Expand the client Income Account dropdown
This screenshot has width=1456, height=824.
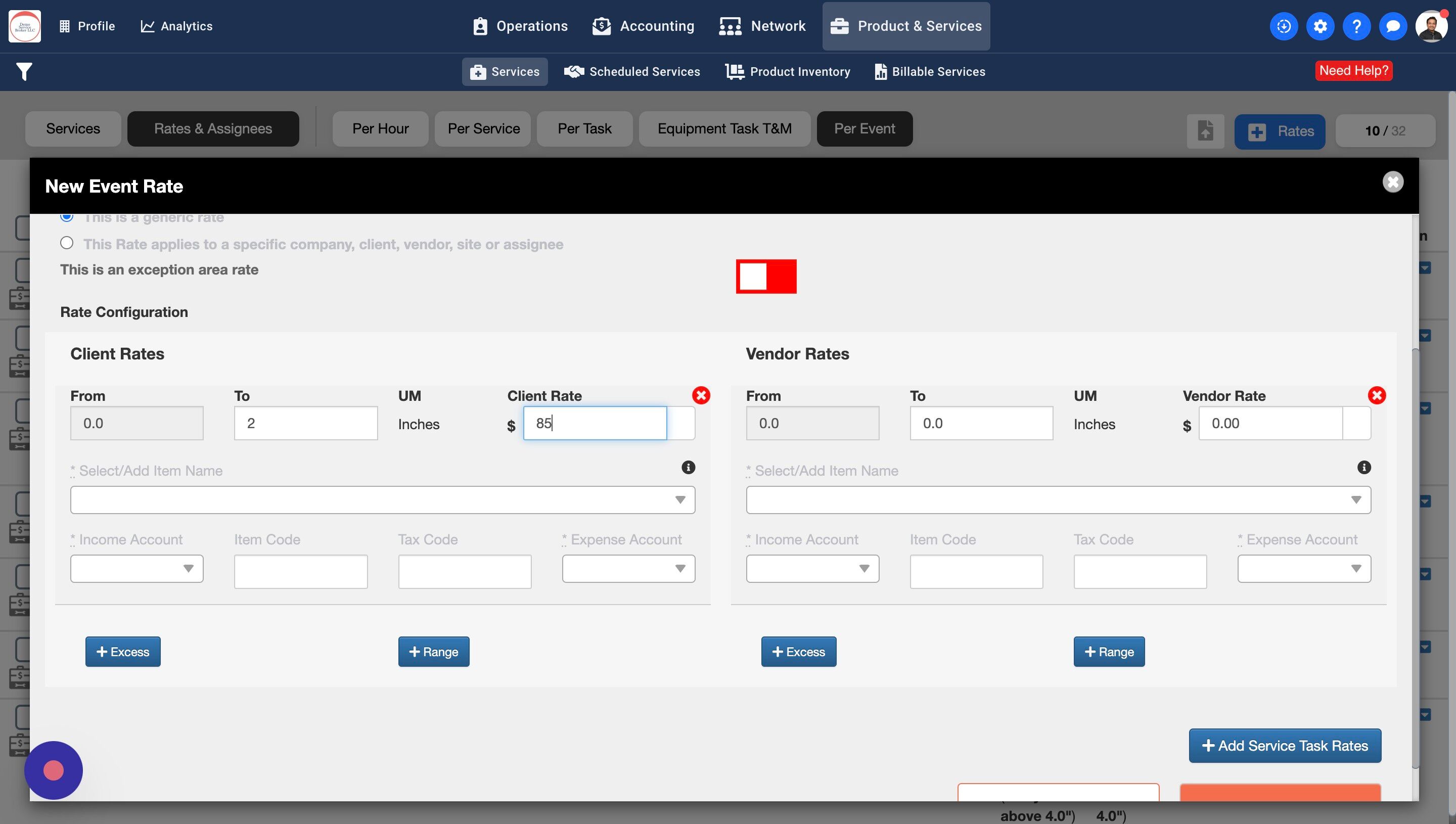136,568
